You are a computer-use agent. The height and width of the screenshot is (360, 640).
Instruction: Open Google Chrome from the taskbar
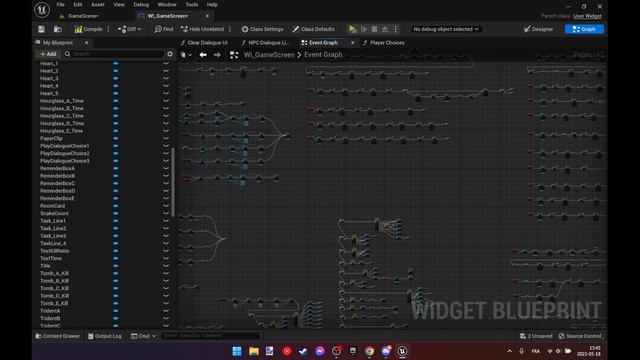[x=369, y=351]
